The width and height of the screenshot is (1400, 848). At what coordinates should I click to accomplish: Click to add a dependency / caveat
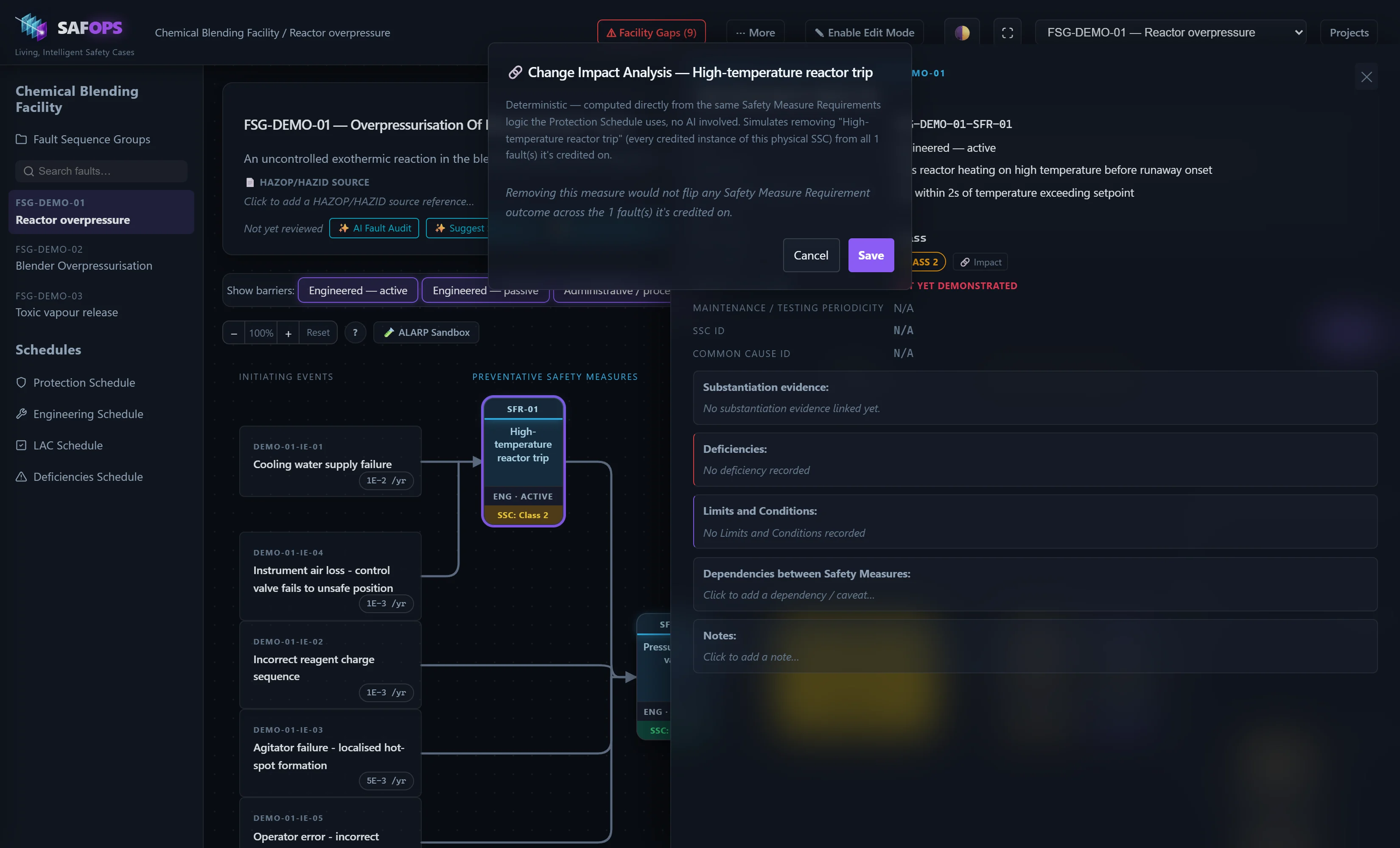click(789, 595)
